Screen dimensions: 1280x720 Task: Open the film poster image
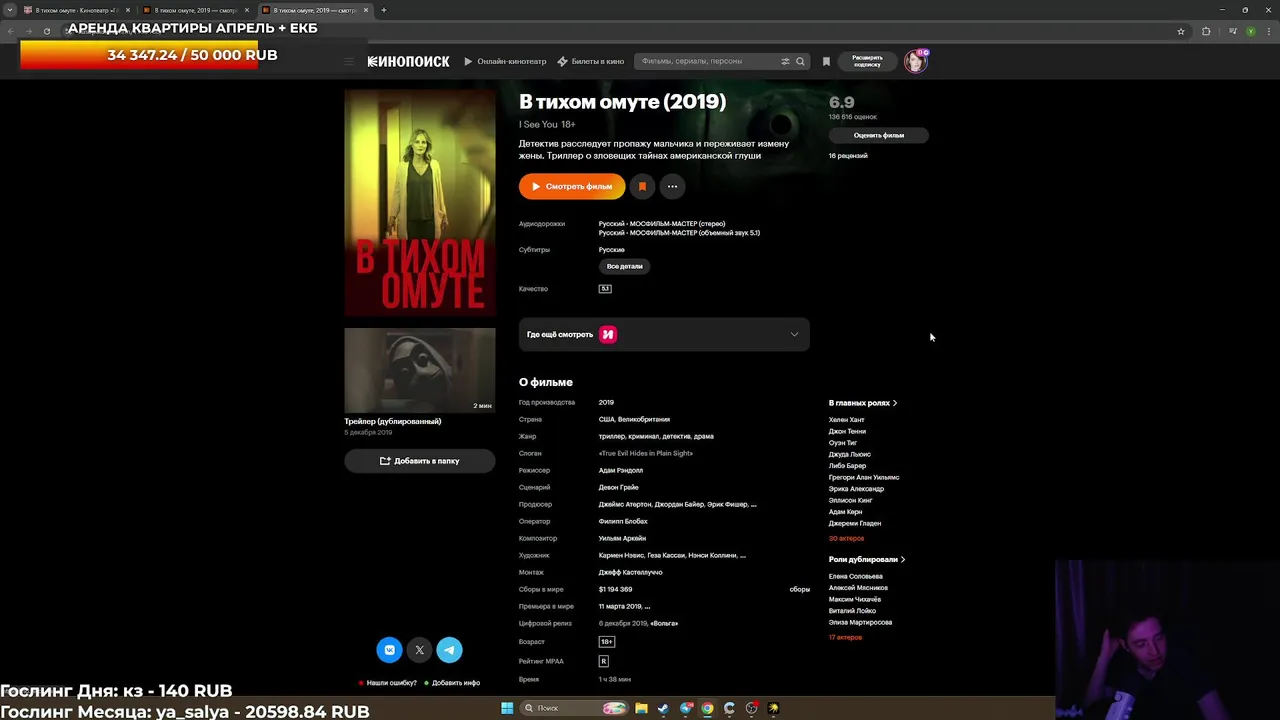tap(420, 203)
